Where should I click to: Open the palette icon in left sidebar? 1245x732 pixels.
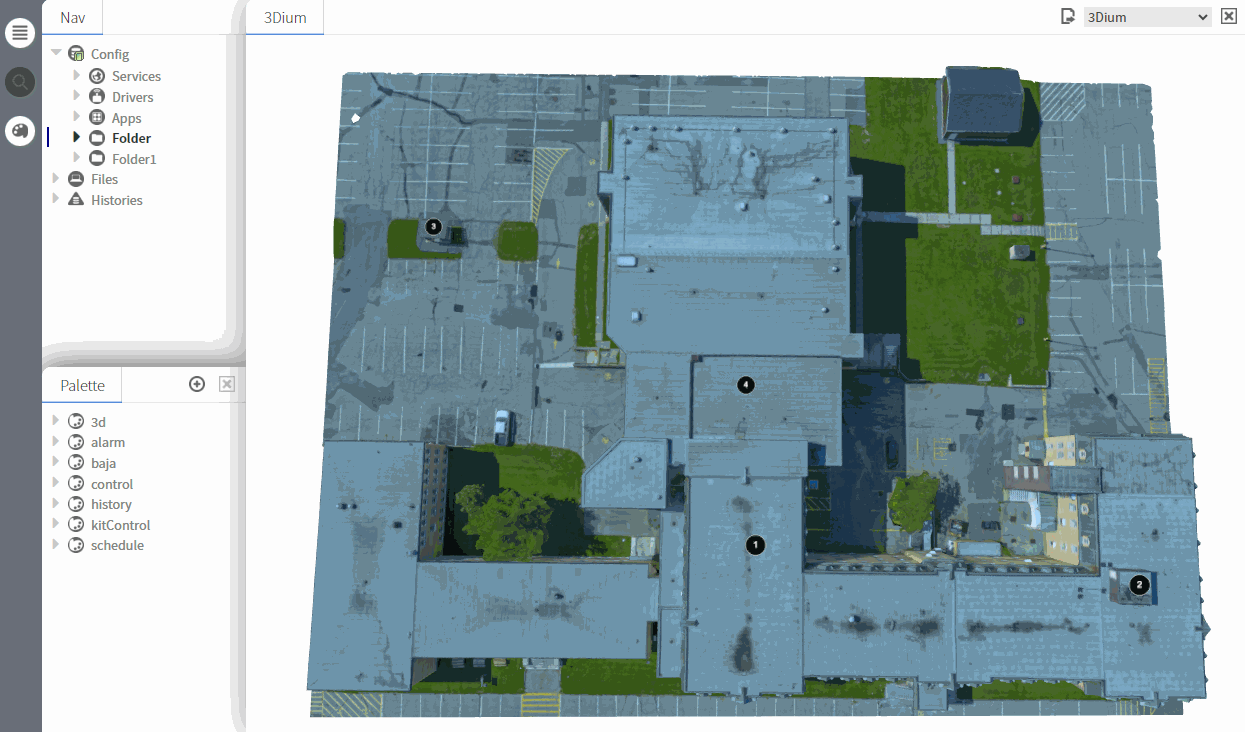(20, 131)
